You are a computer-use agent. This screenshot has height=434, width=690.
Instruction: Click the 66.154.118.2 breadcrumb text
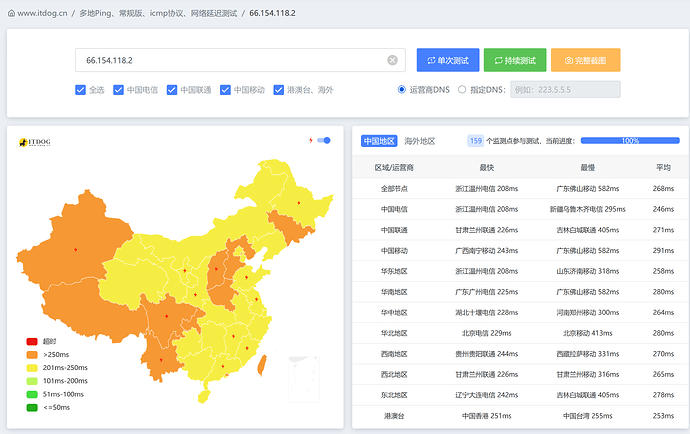[272, 13]
